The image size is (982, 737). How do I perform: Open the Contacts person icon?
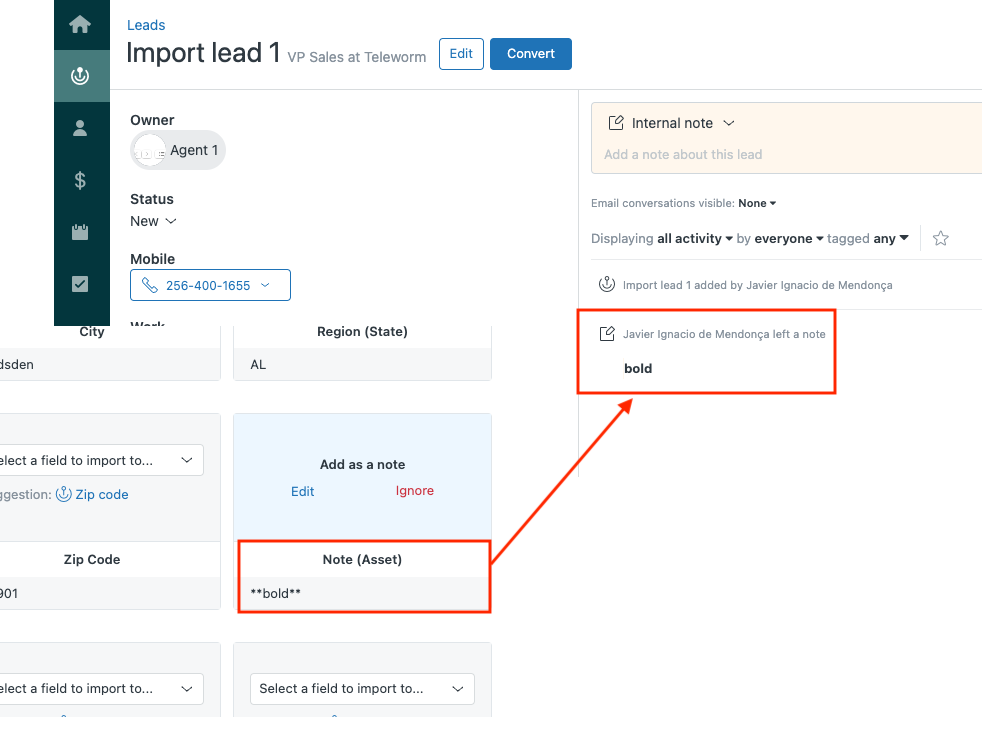pyautogui.click(x=81, y=128)
